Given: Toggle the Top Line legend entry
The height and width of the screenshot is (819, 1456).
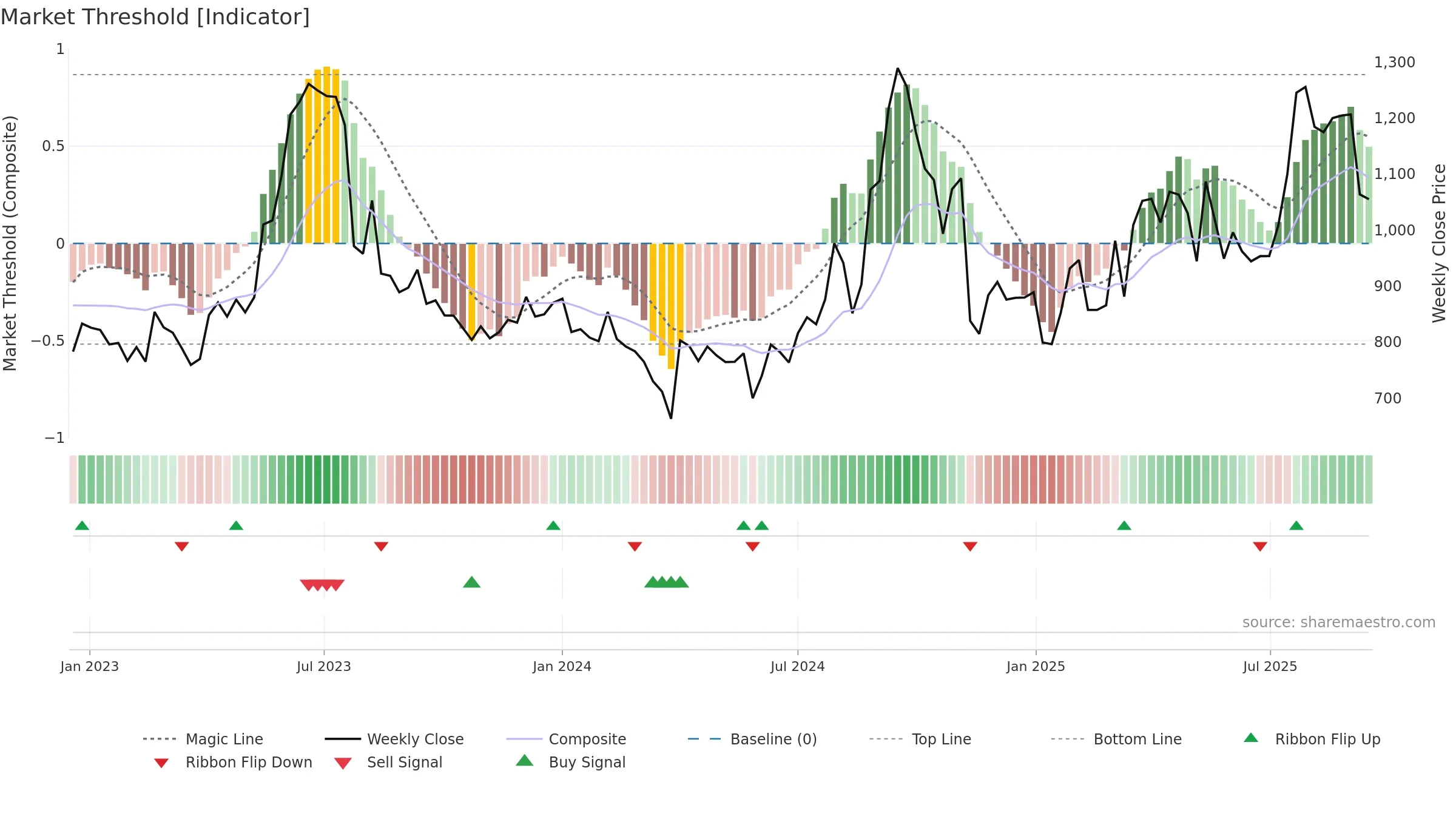Looking at the screenshot, I should pos(920,739).
